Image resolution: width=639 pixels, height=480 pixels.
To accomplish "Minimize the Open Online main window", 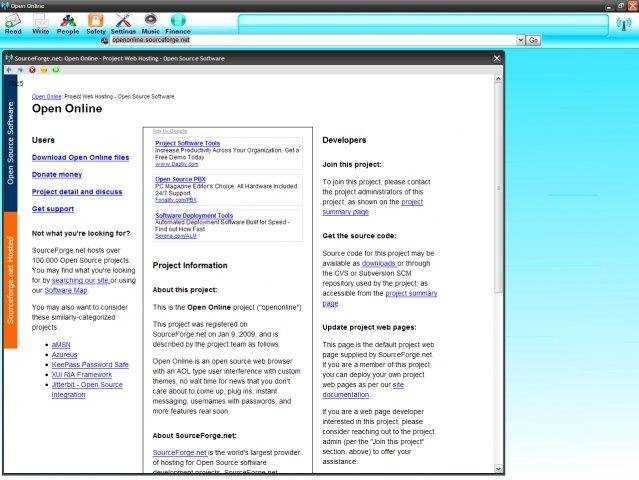I will click(608, 6).
